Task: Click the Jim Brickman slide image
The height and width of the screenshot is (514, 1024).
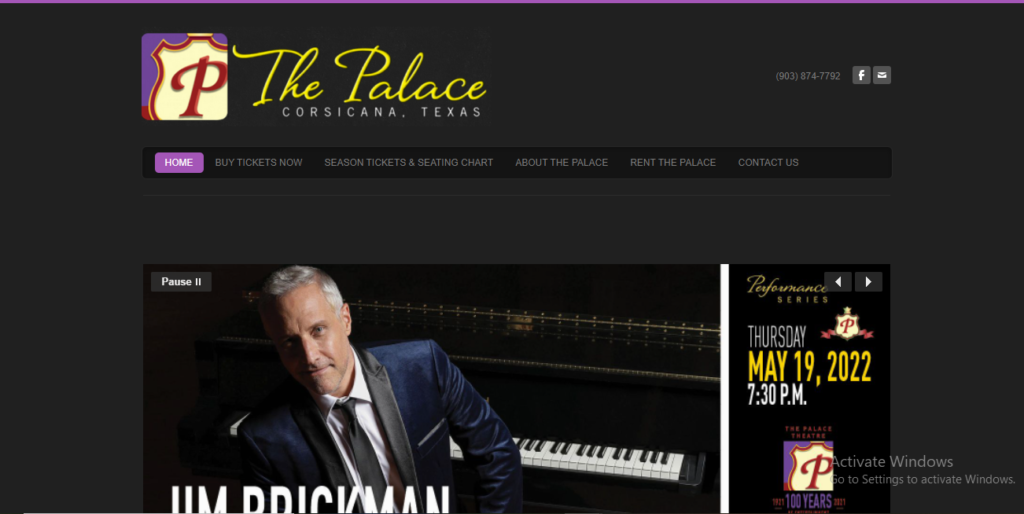Action: [431, 389]
